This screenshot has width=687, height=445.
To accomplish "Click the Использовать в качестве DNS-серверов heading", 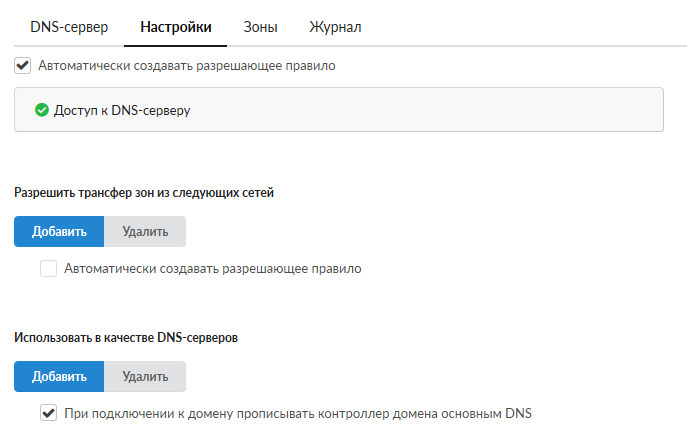I will click(x=125, y=337).
